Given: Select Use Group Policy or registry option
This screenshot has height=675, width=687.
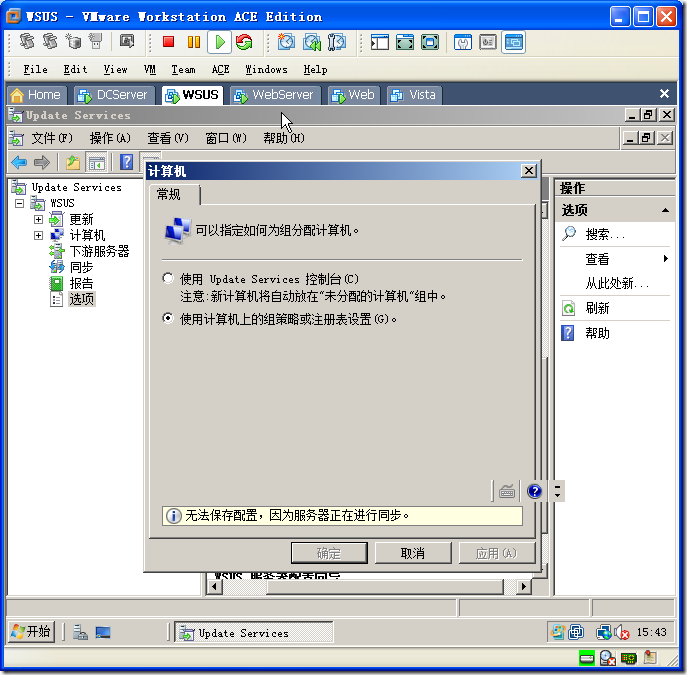Looking at the screenshot, I should [x=167, y=318].
